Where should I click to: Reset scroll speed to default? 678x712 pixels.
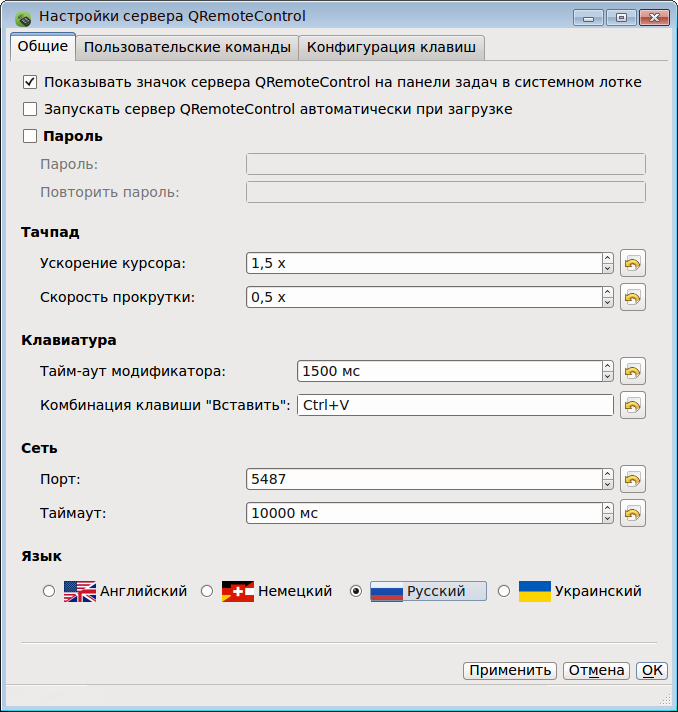(x=633, y=297)
